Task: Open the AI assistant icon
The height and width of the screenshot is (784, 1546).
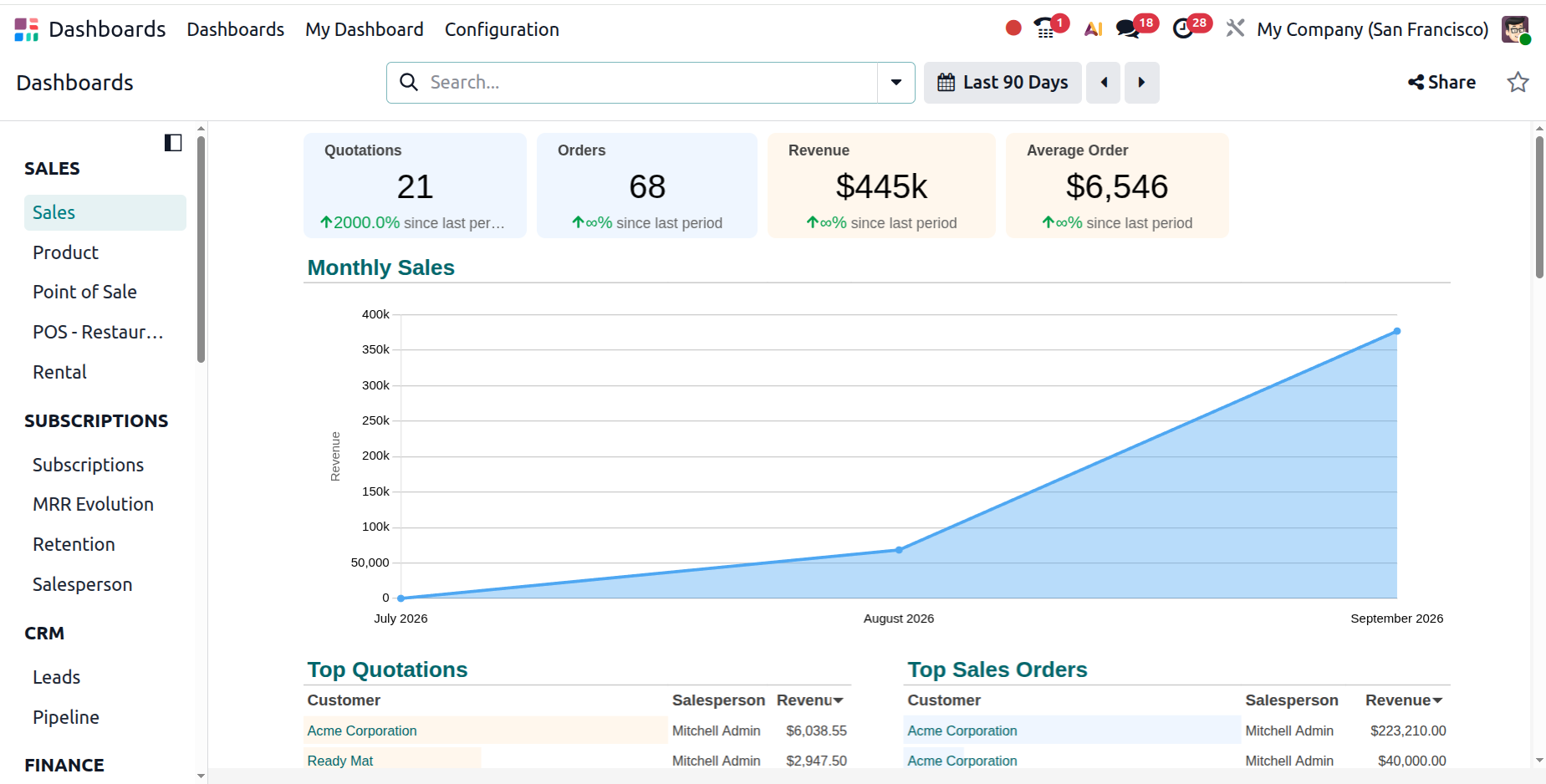Action: point(1093,29)
